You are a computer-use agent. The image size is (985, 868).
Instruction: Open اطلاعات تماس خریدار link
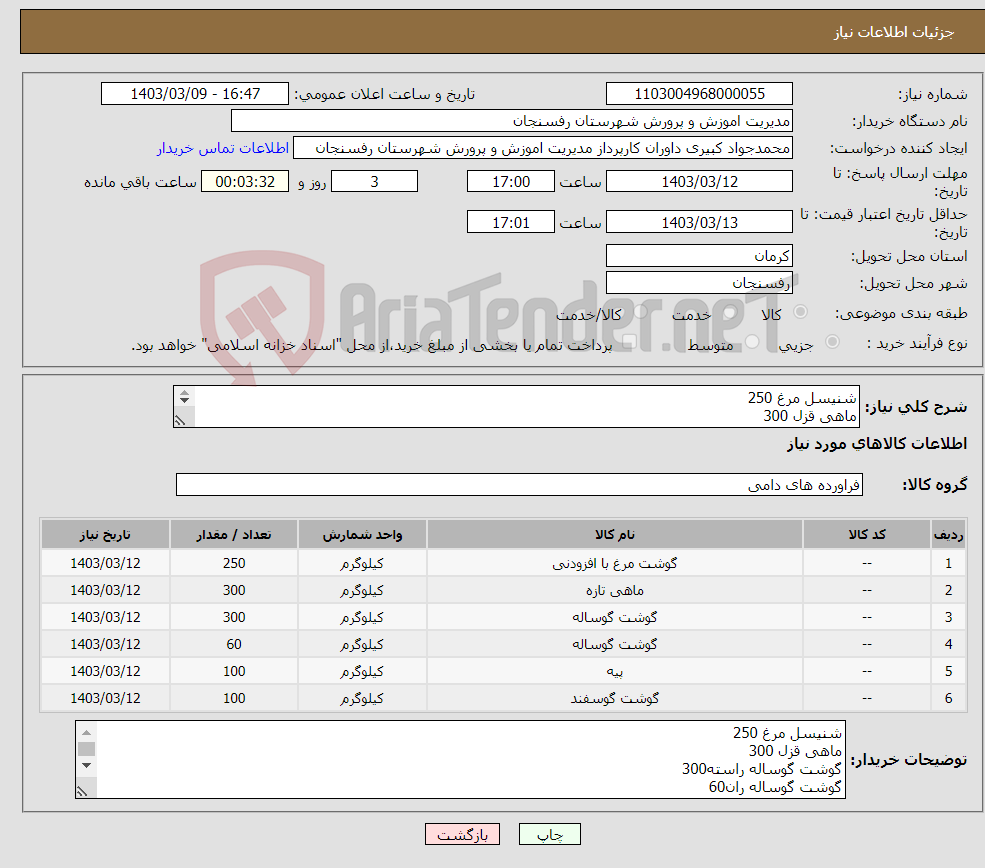coord(222,148)
